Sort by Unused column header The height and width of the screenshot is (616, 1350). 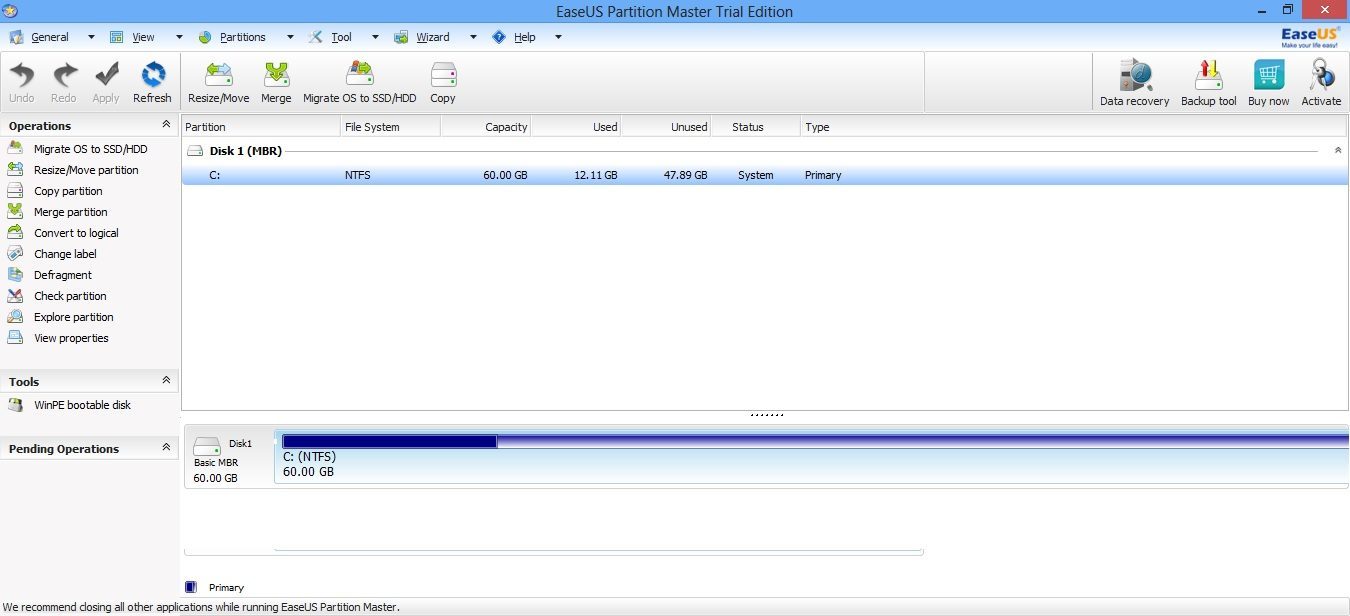pyautogui.click(x=665, y=127)
